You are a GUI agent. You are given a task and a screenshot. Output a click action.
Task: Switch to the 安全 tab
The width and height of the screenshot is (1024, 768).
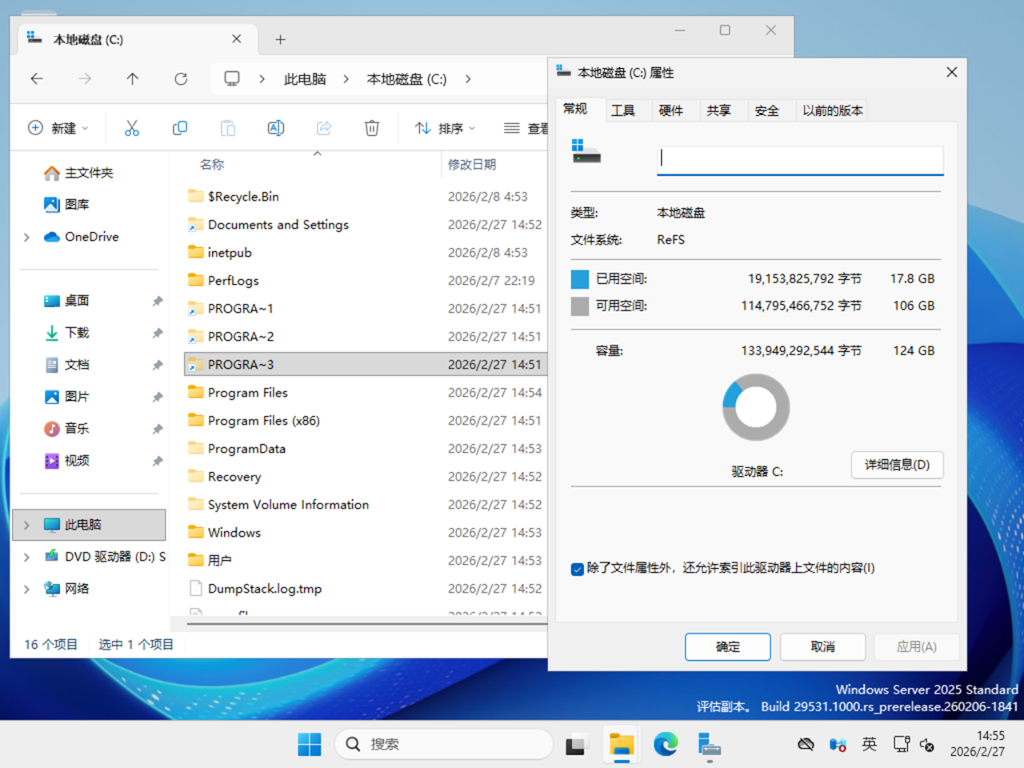pos(767,111)
